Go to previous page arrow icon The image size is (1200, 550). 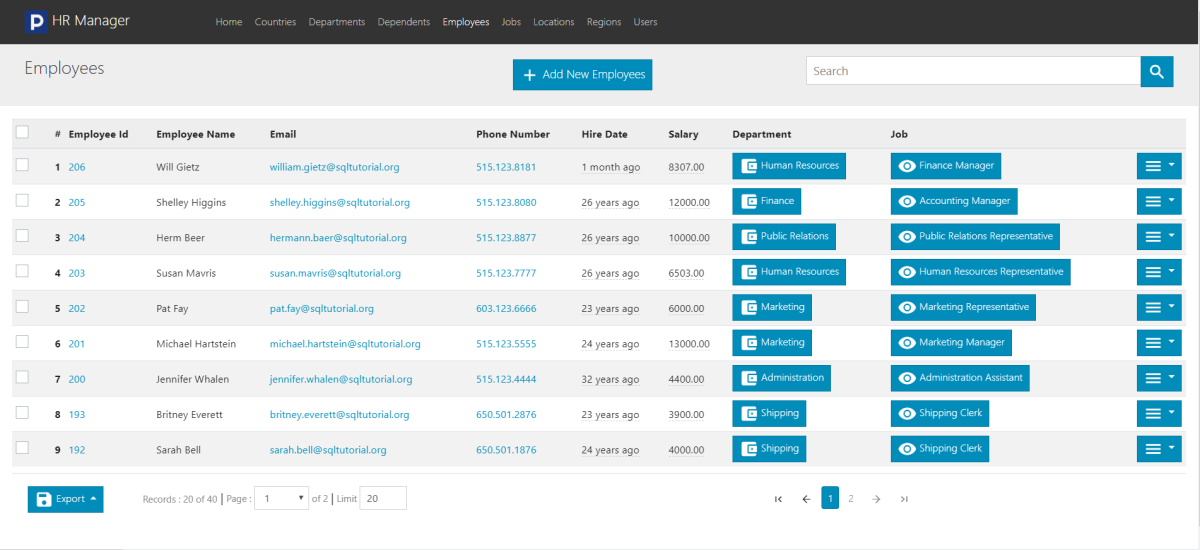click(x=806, y=499)
